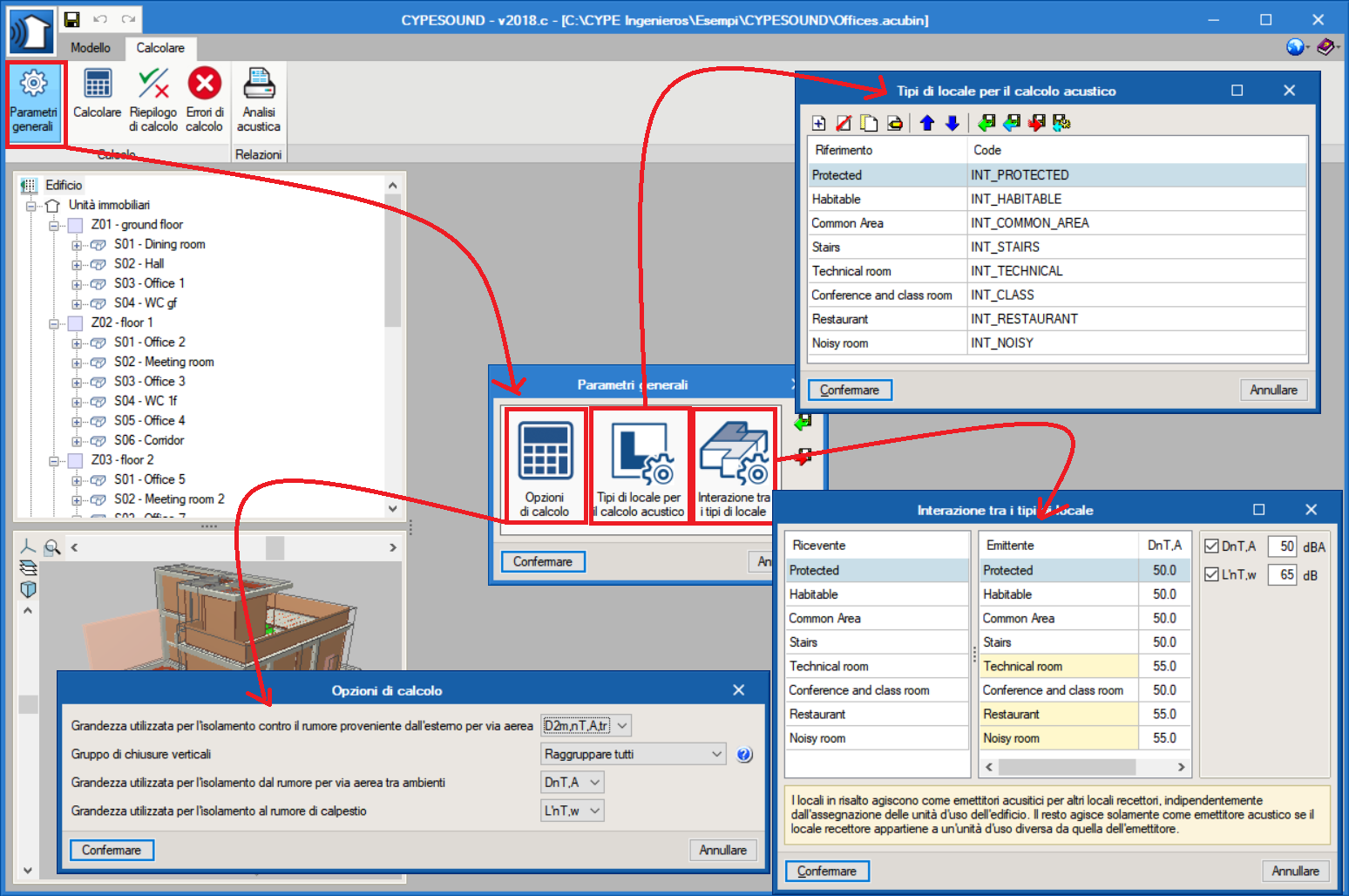
Task: Edit the DnT,A value field 50
Action: [x=1282, y=546]
